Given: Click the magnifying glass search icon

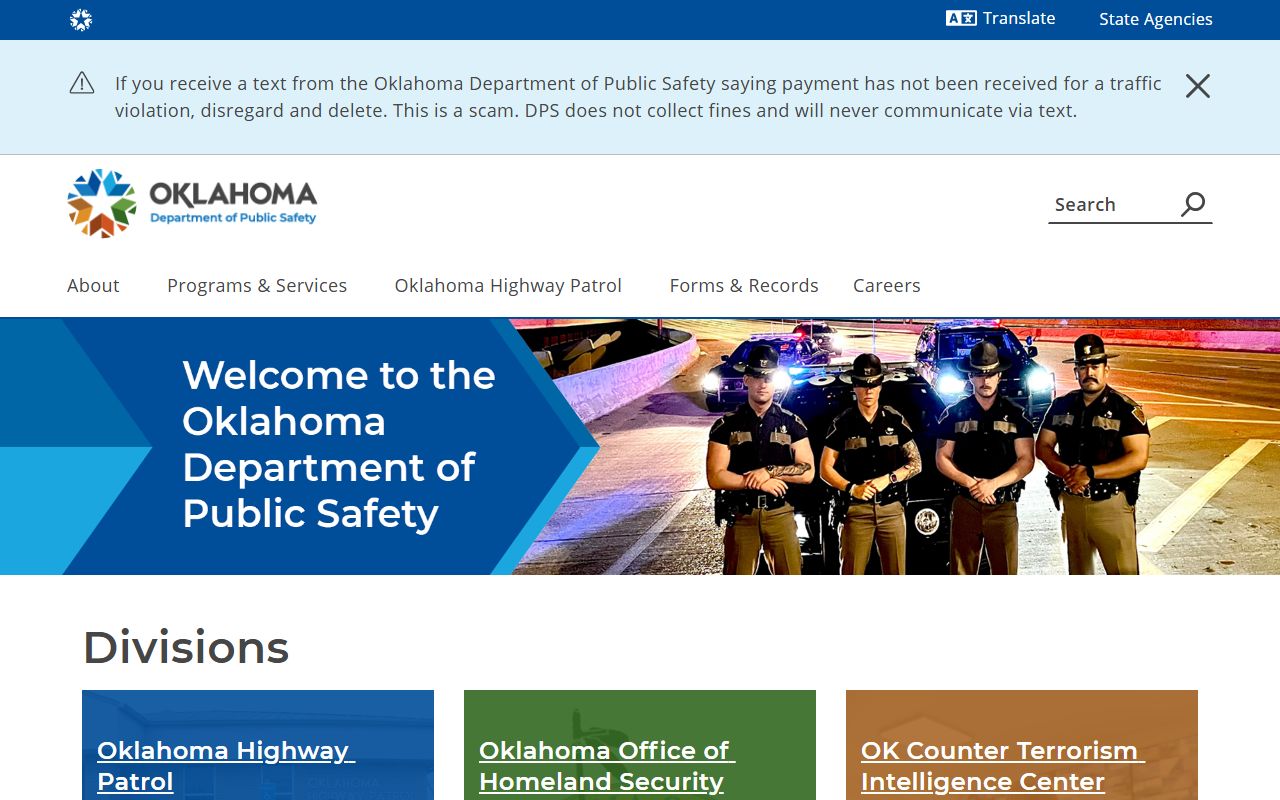Looking at the screenshot, I should (x=1193, y=204).
